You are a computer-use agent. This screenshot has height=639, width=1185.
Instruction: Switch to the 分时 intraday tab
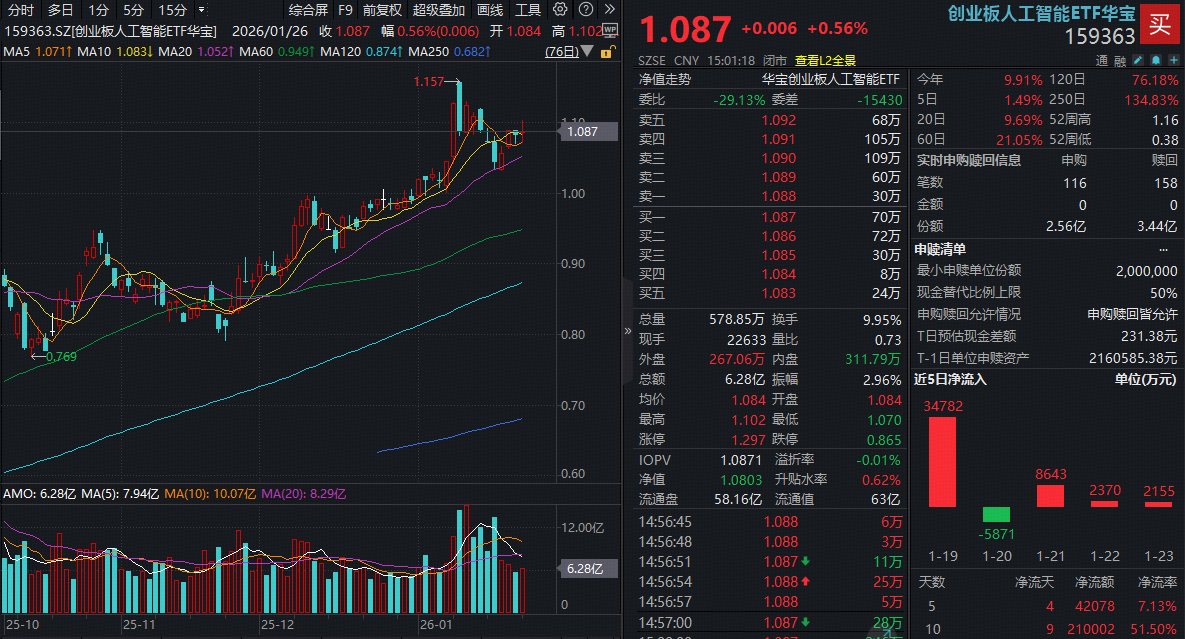point(19,10)
